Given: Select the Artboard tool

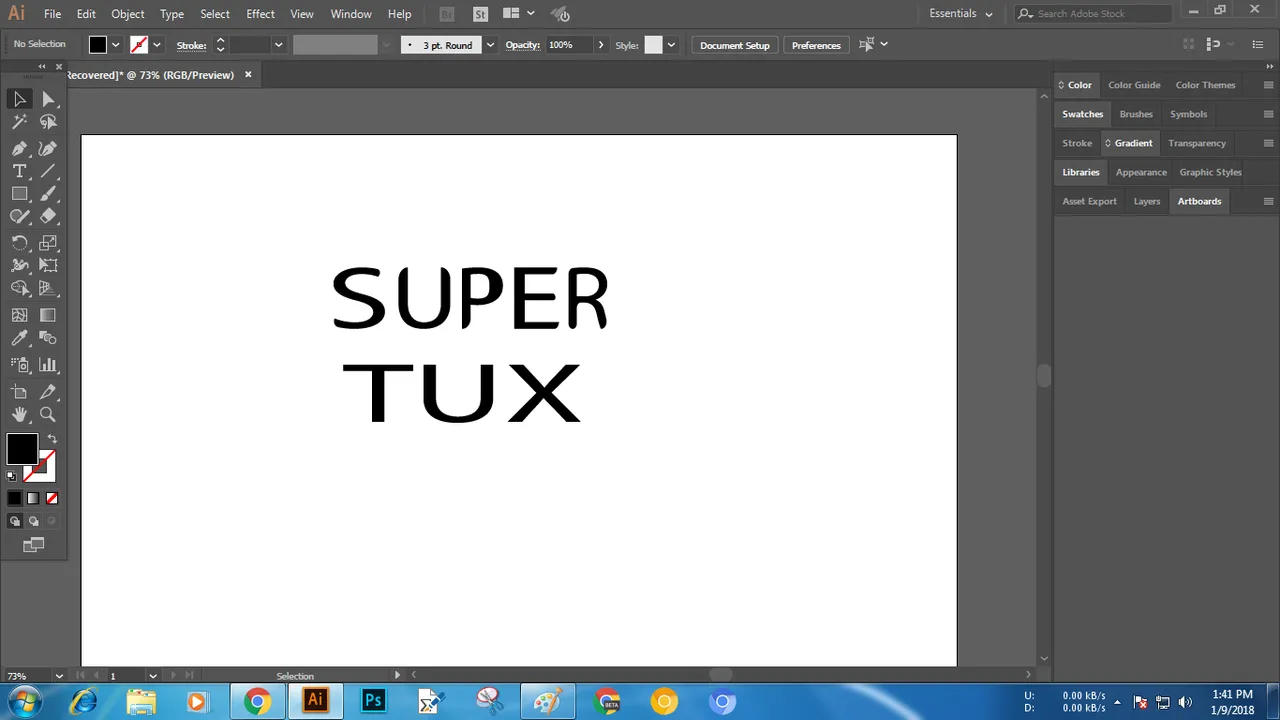Looking at the screenshot, I should click(19, 392).
